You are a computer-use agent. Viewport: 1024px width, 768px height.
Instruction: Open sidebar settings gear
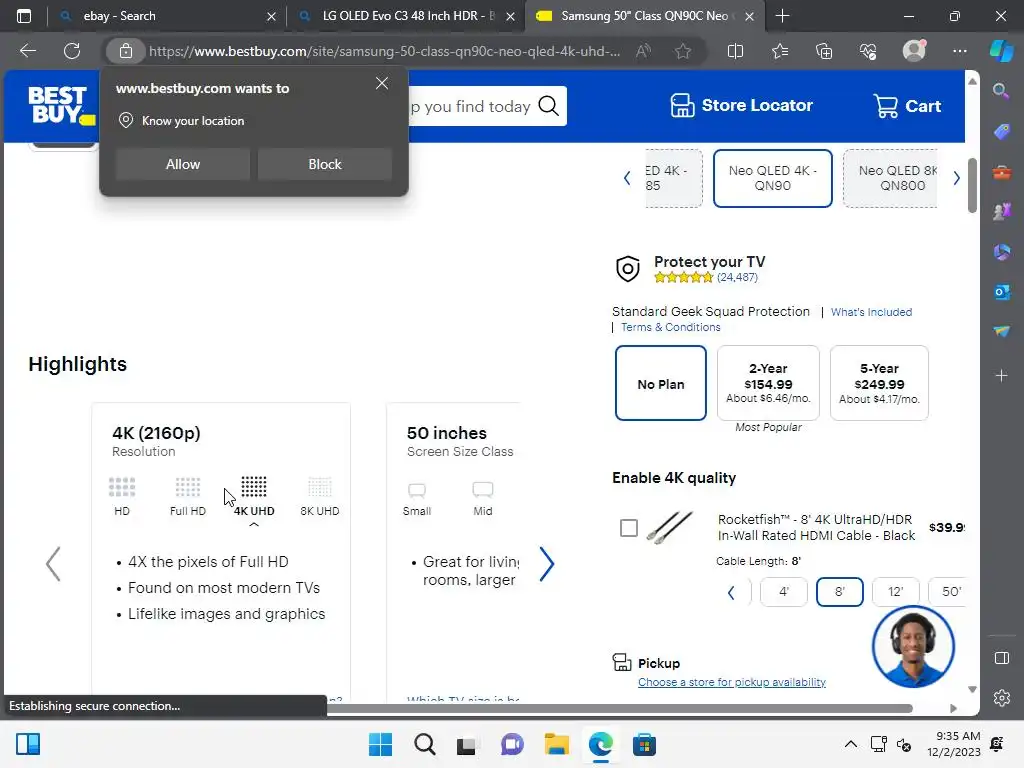pyautogui.click(x=1001, y=698)
